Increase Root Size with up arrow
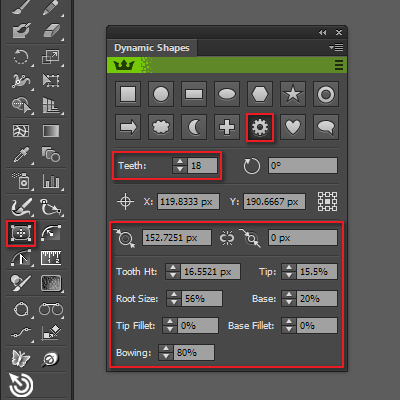Image resolution: width=400 pixels, height=400 pixels. coord(174,294)
